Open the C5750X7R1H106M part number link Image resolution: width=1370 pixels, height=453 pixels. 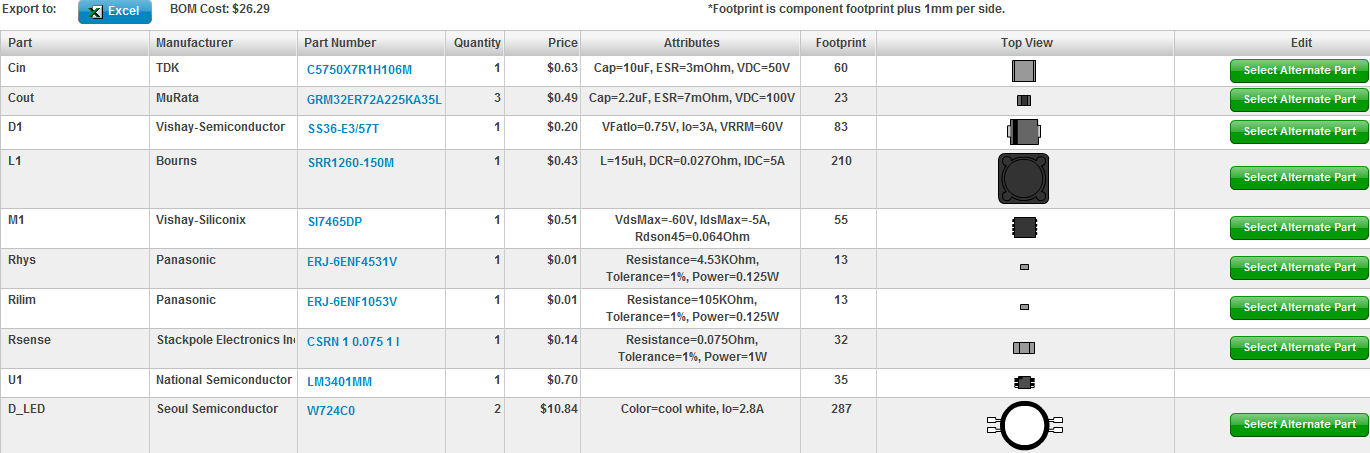pos(360,70)
